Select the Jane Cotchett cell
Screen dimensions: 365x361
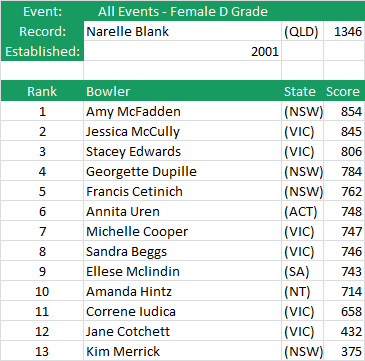tap(182, 331)
